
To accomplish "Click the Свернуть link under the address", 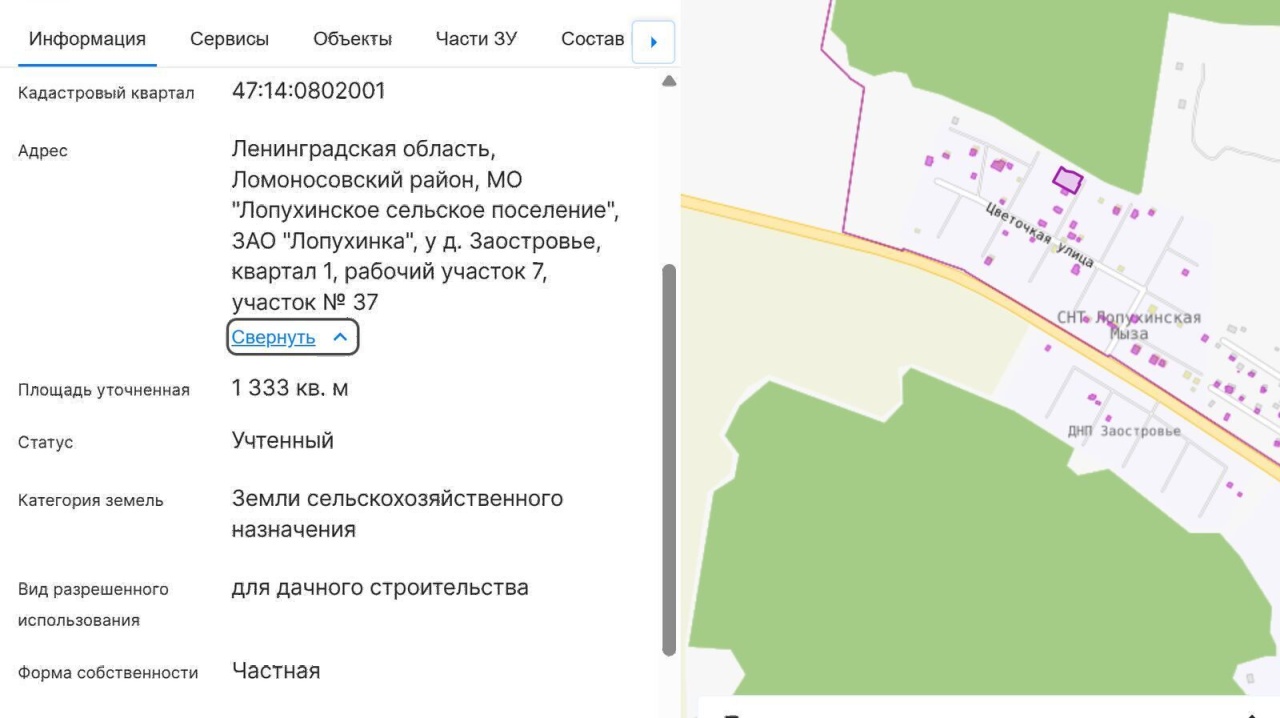I will (273, 338).
